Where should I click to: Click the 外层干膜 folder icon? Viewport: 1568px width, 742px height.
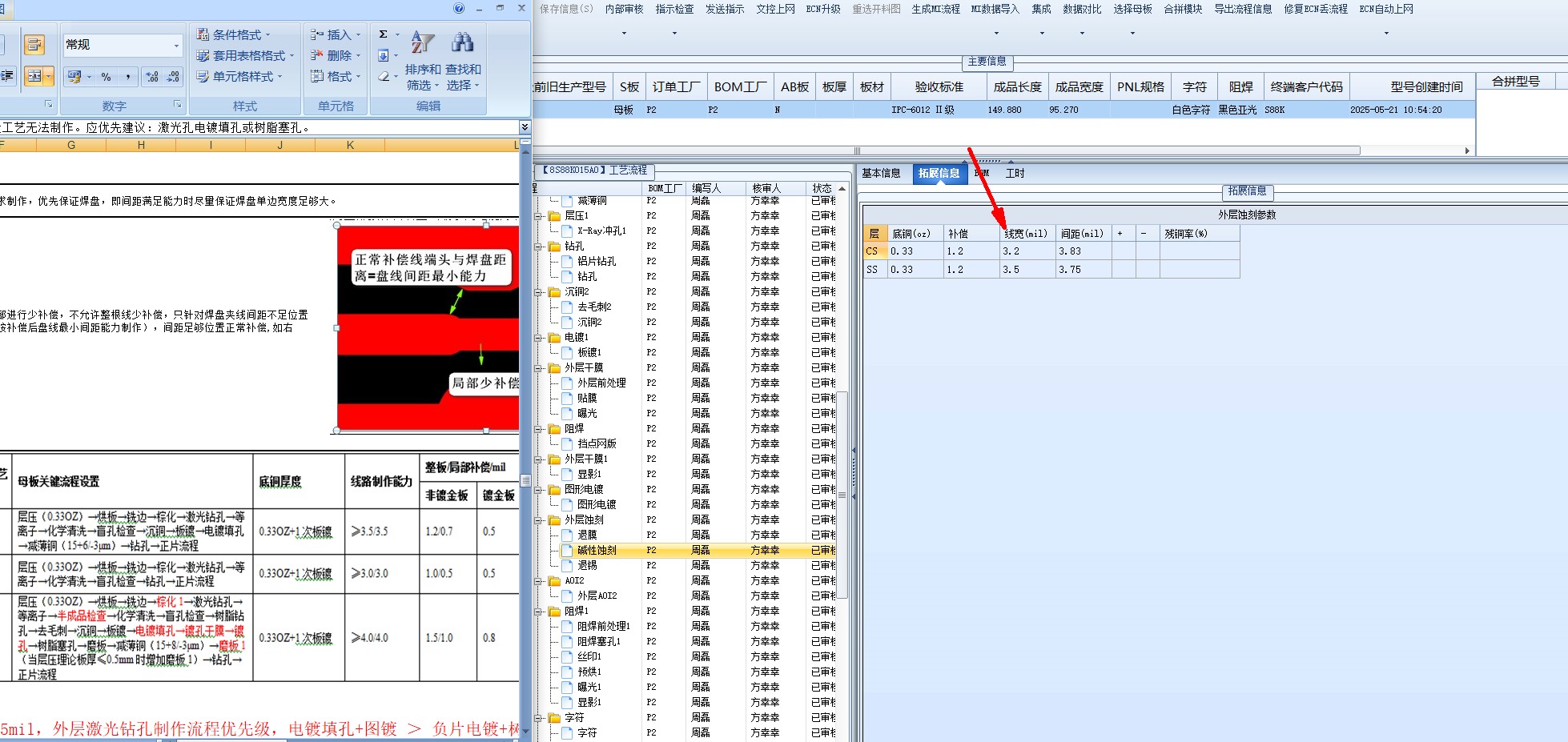(x=554, y=368)
